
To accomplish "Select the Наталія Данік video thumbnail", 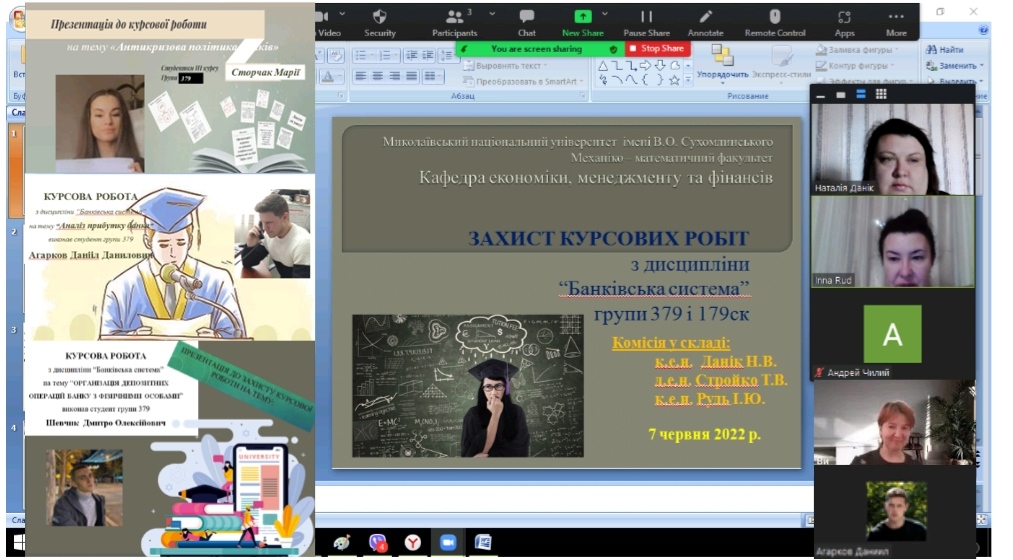I will click(892, 149).
